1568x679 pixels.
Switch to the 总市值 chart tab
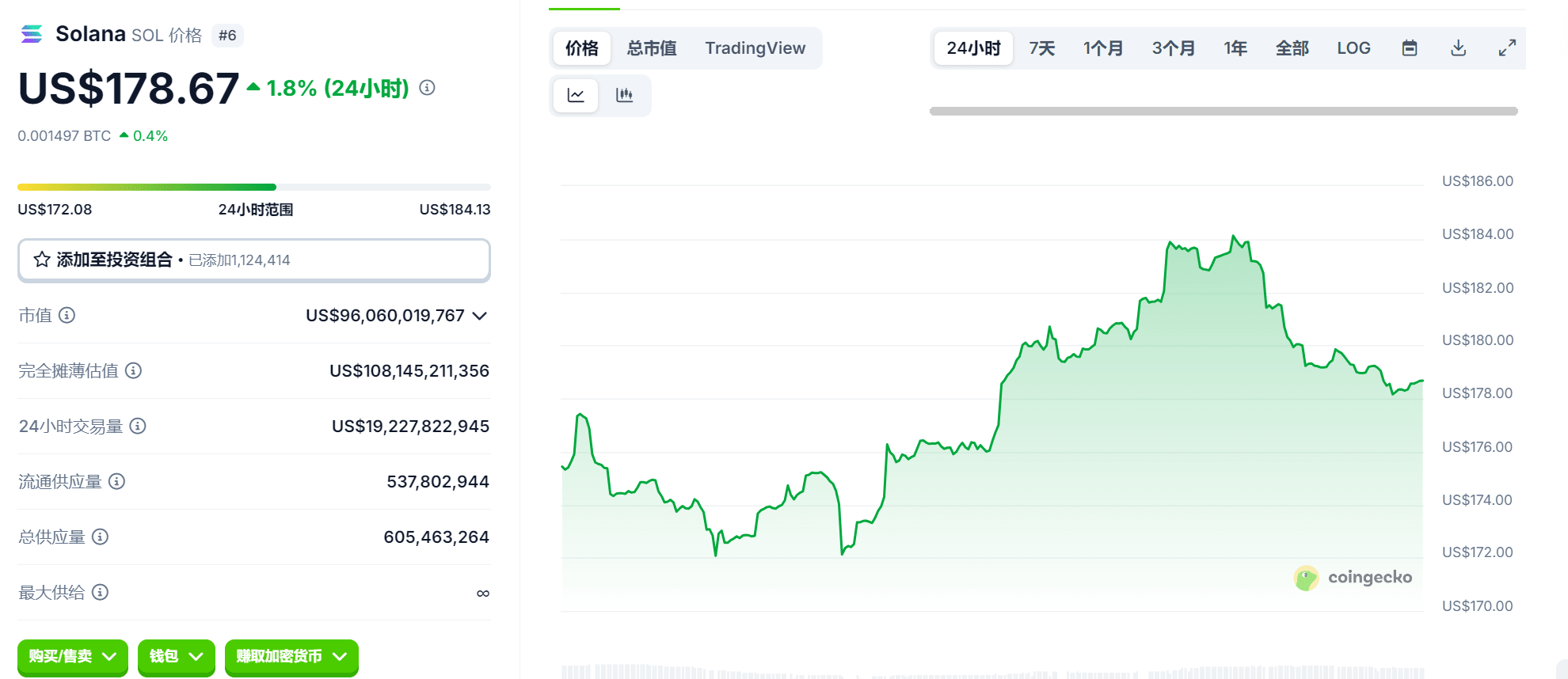652,48
